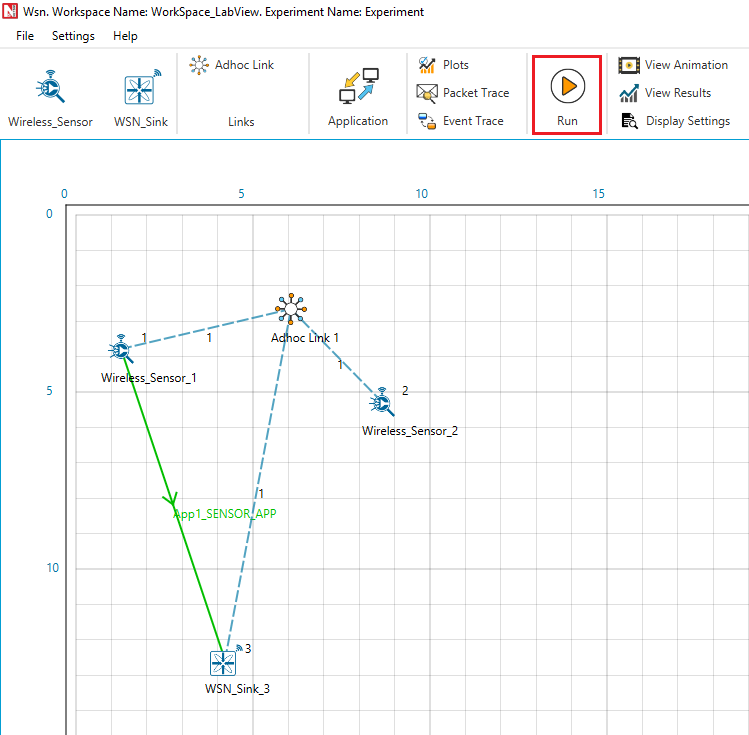Select the Wireless_Sensor_1 node on grid
The height and width of the screenshot is (735, 749).
pyautogui.click(x=120, y=349)
